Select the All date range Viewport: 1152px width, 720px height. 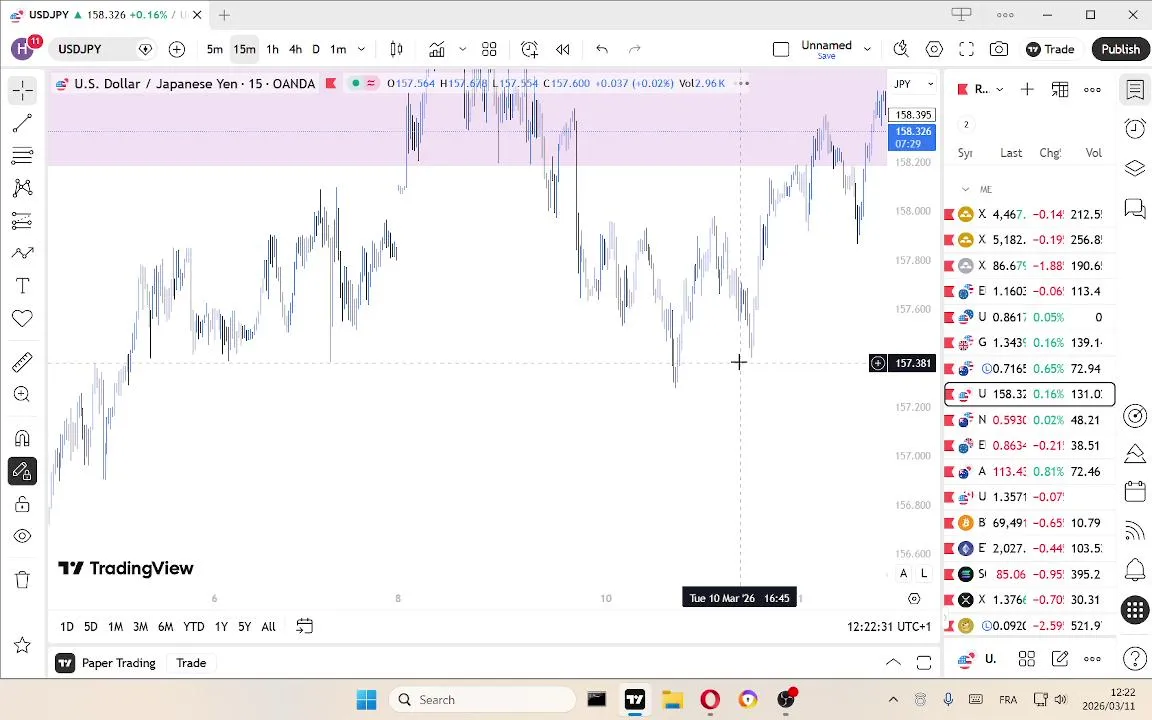tap(268, 627)
